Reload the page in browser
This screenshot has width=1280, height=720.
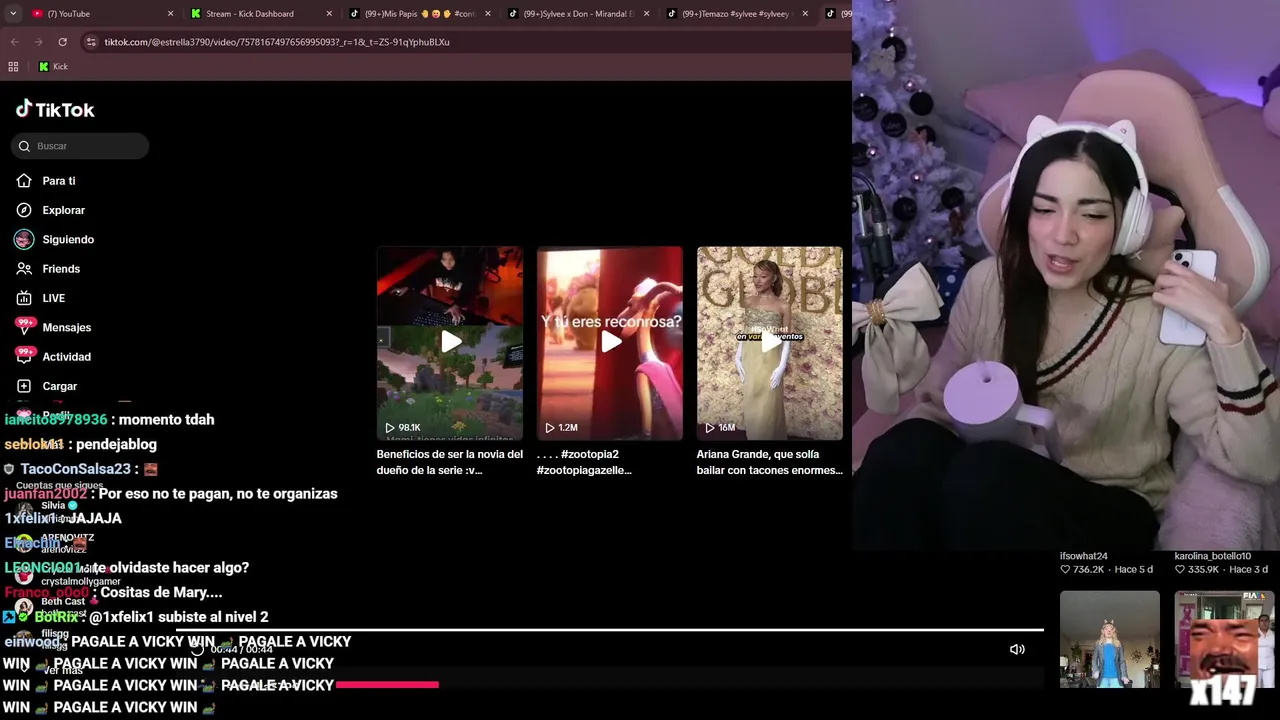[62, 42]
